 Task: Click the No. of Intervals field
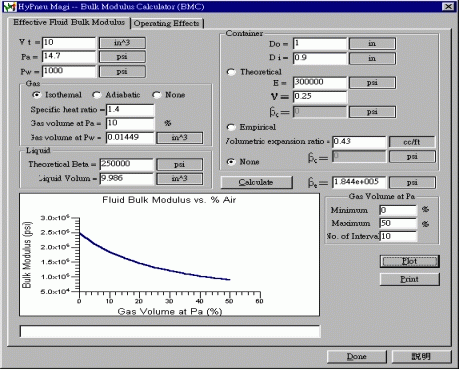[x=398, y=236]
